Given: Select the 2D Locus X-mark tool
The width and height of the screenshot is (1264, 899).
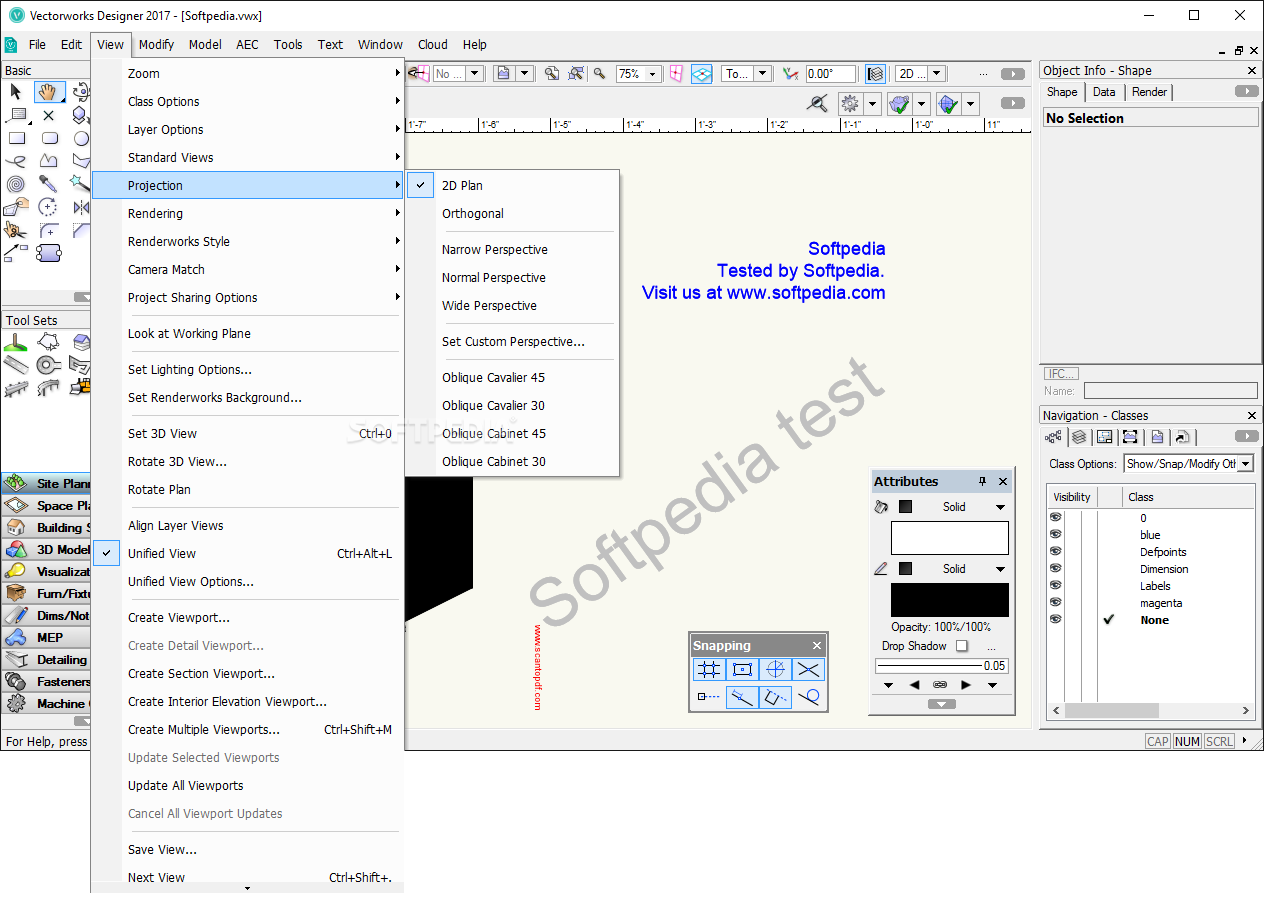Looking at the screenshot, I should coord(48,115).
